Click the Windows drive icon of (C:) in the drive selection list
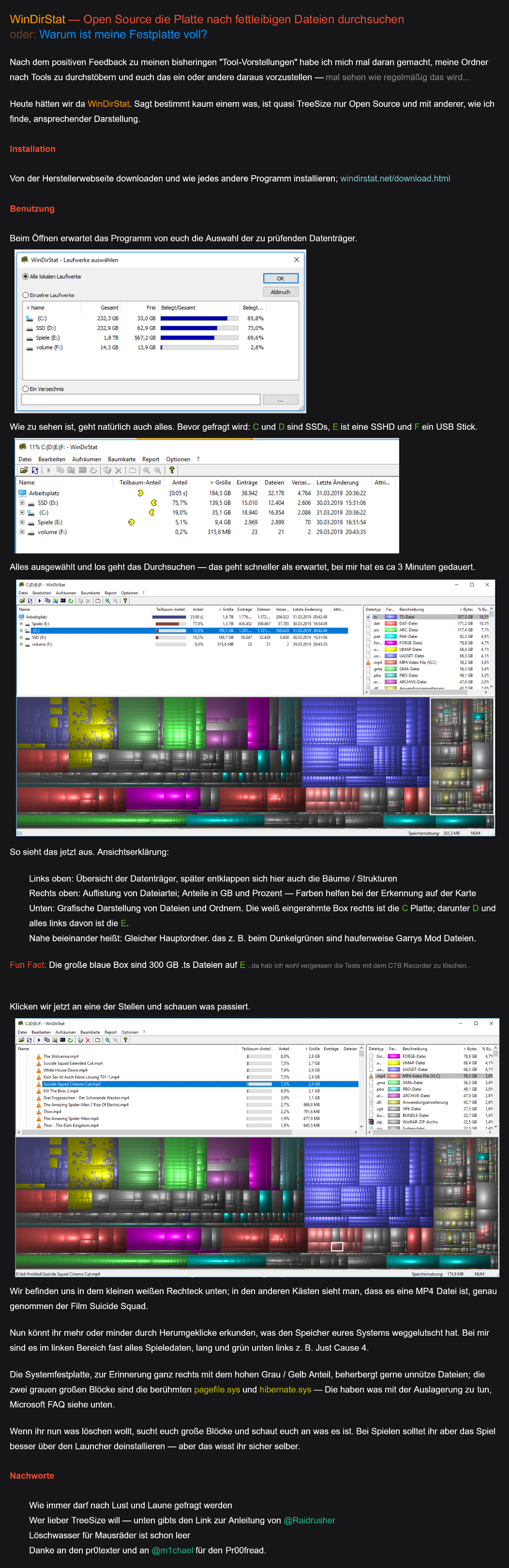The height and width of the screenshot is (1568, 509). tap(29, 318)
